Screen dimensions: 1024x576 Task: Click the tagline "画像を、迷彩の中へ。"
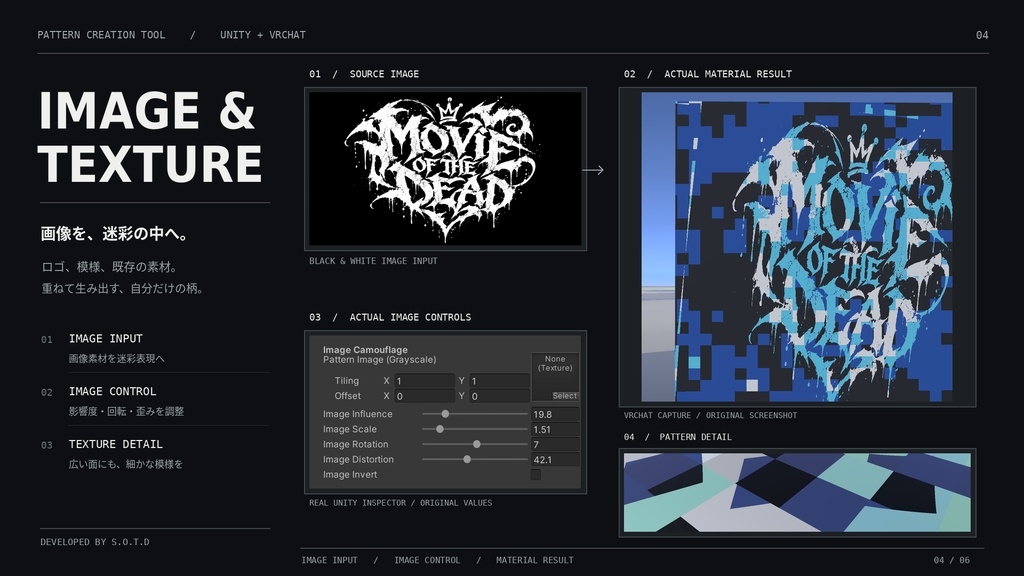[x=115, y=234]
